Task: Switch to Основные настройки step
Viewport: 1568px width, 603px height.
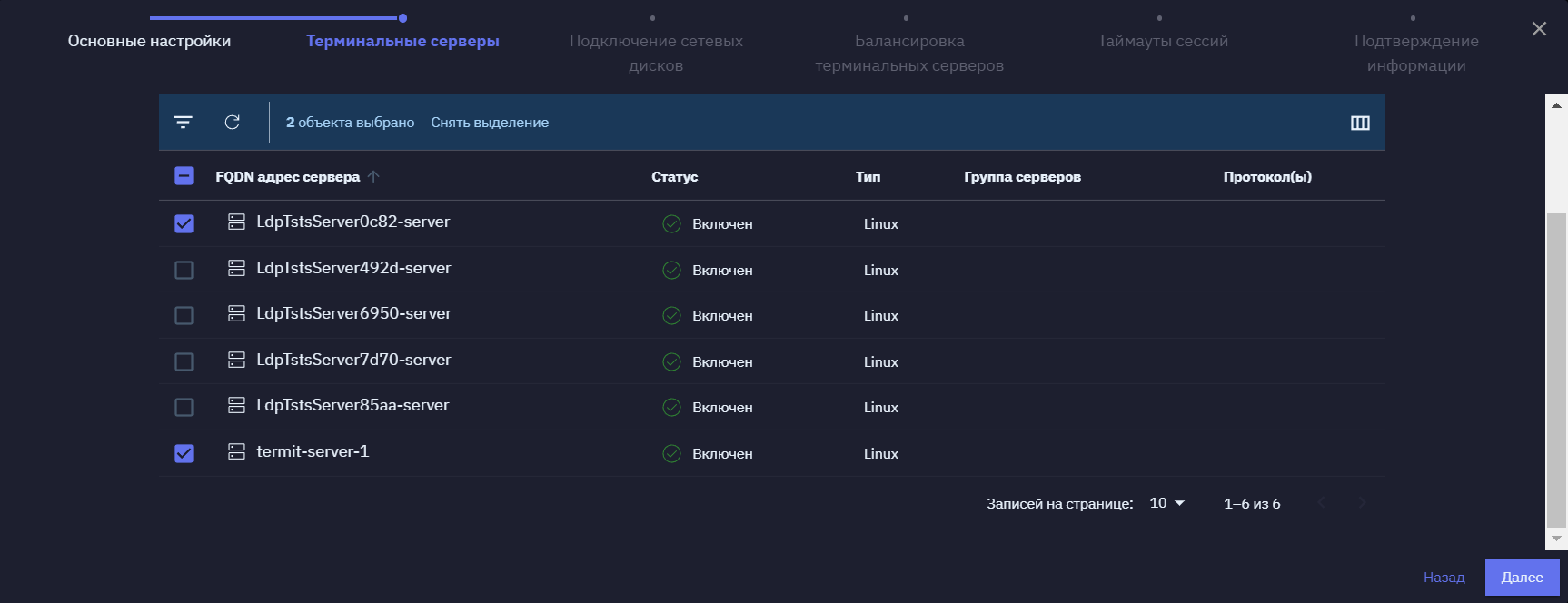Action: coord(149,41)
